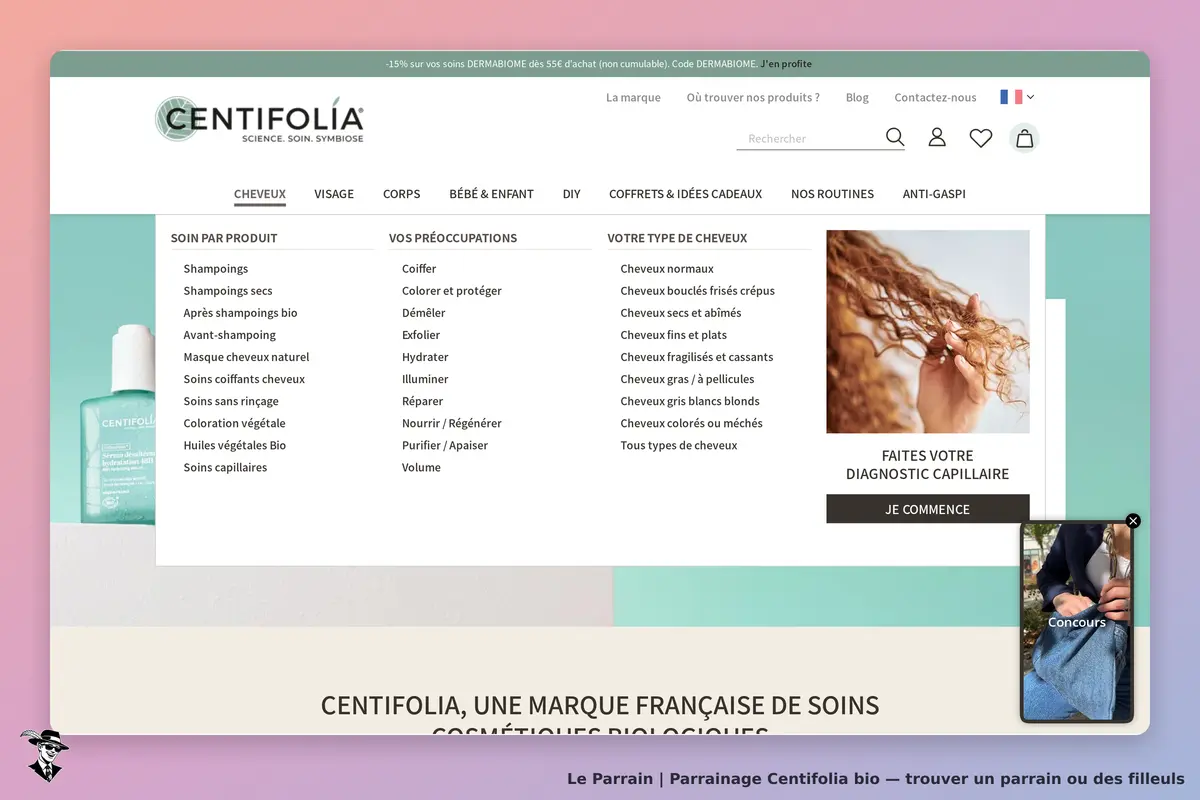Viewport: 1200px width, 800px height.
Task: Choose the Illuminer concern
Action: coord(425,379)
